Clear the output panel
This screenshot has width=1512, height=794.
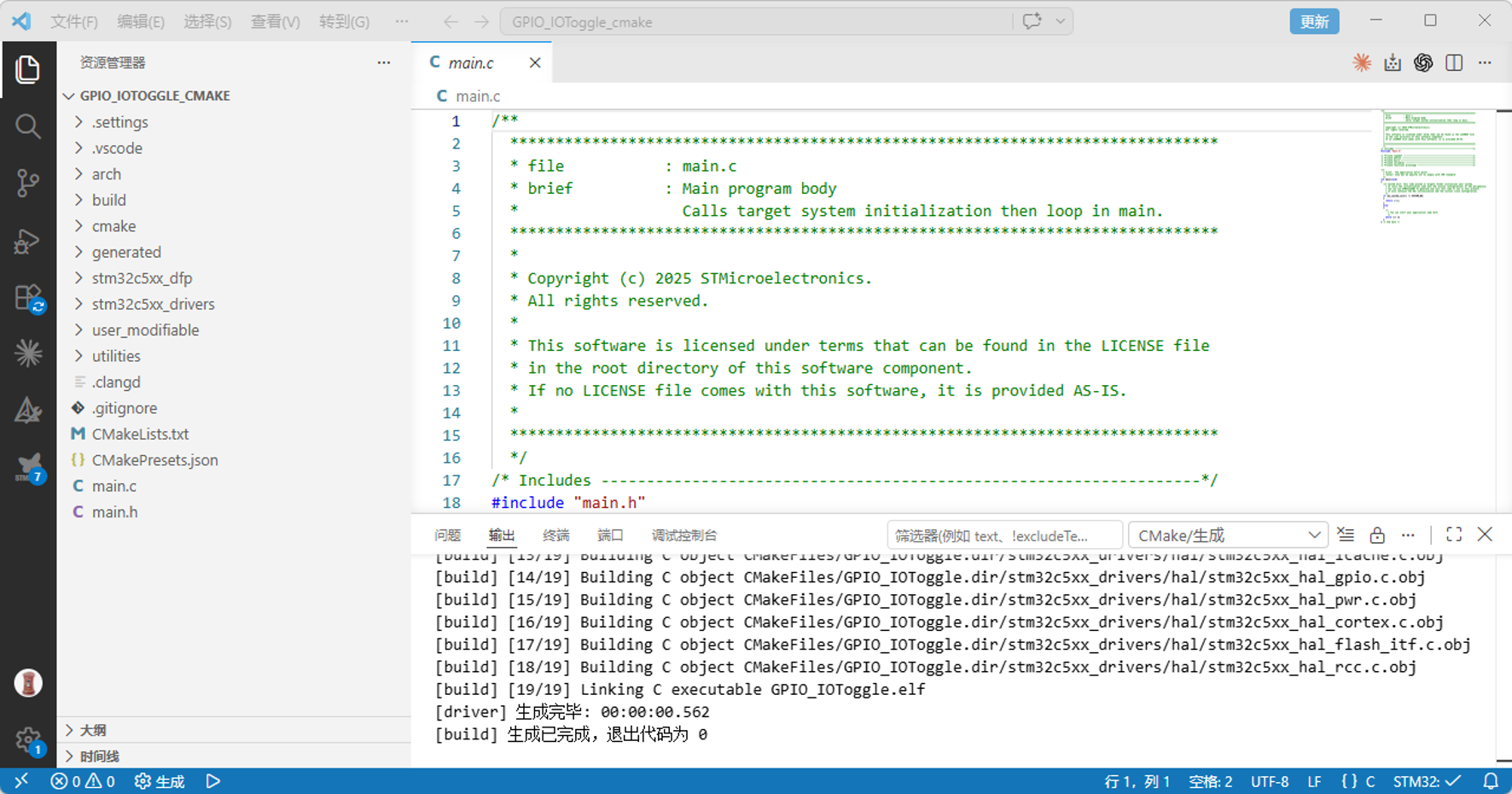1346,534
